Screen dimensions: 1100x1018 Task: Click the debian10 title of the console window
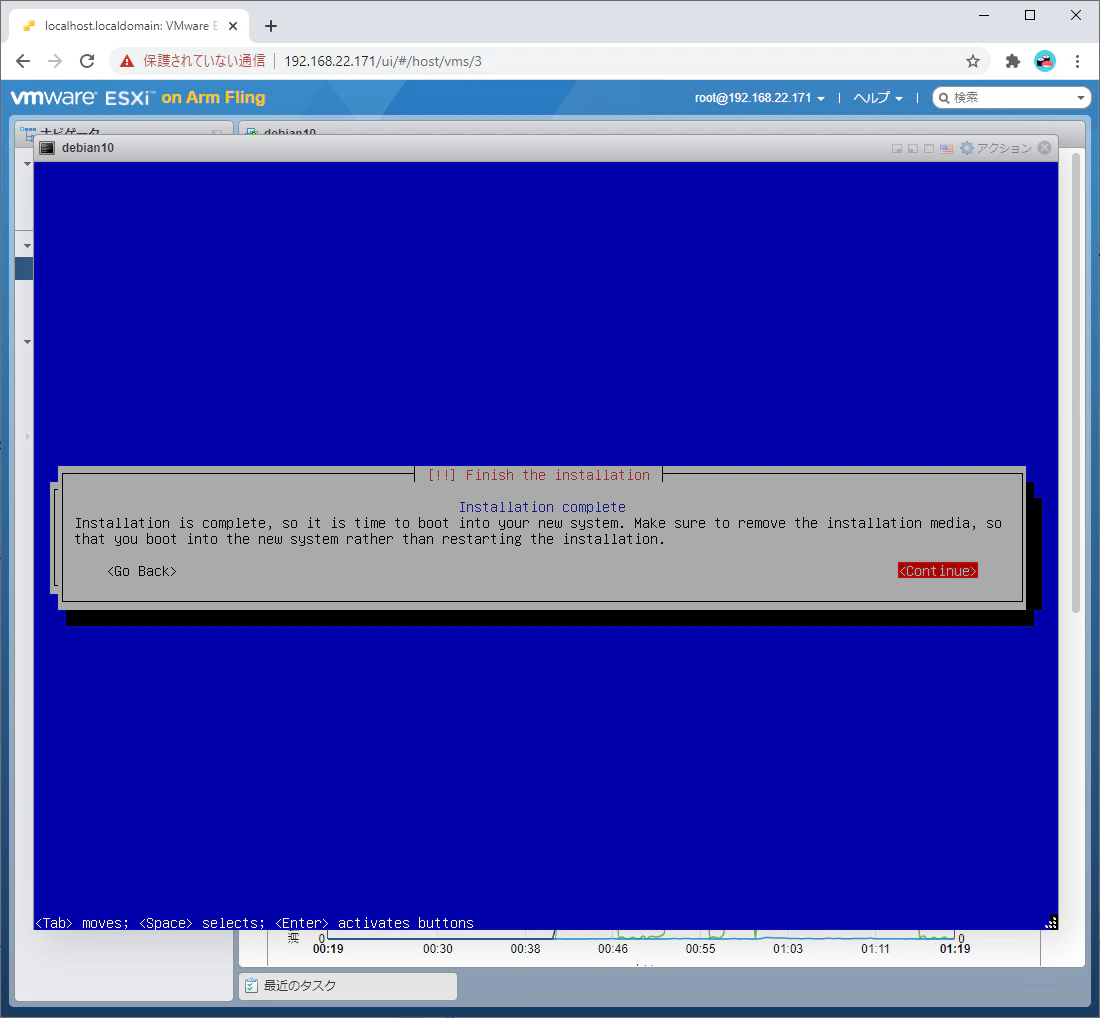88,148
